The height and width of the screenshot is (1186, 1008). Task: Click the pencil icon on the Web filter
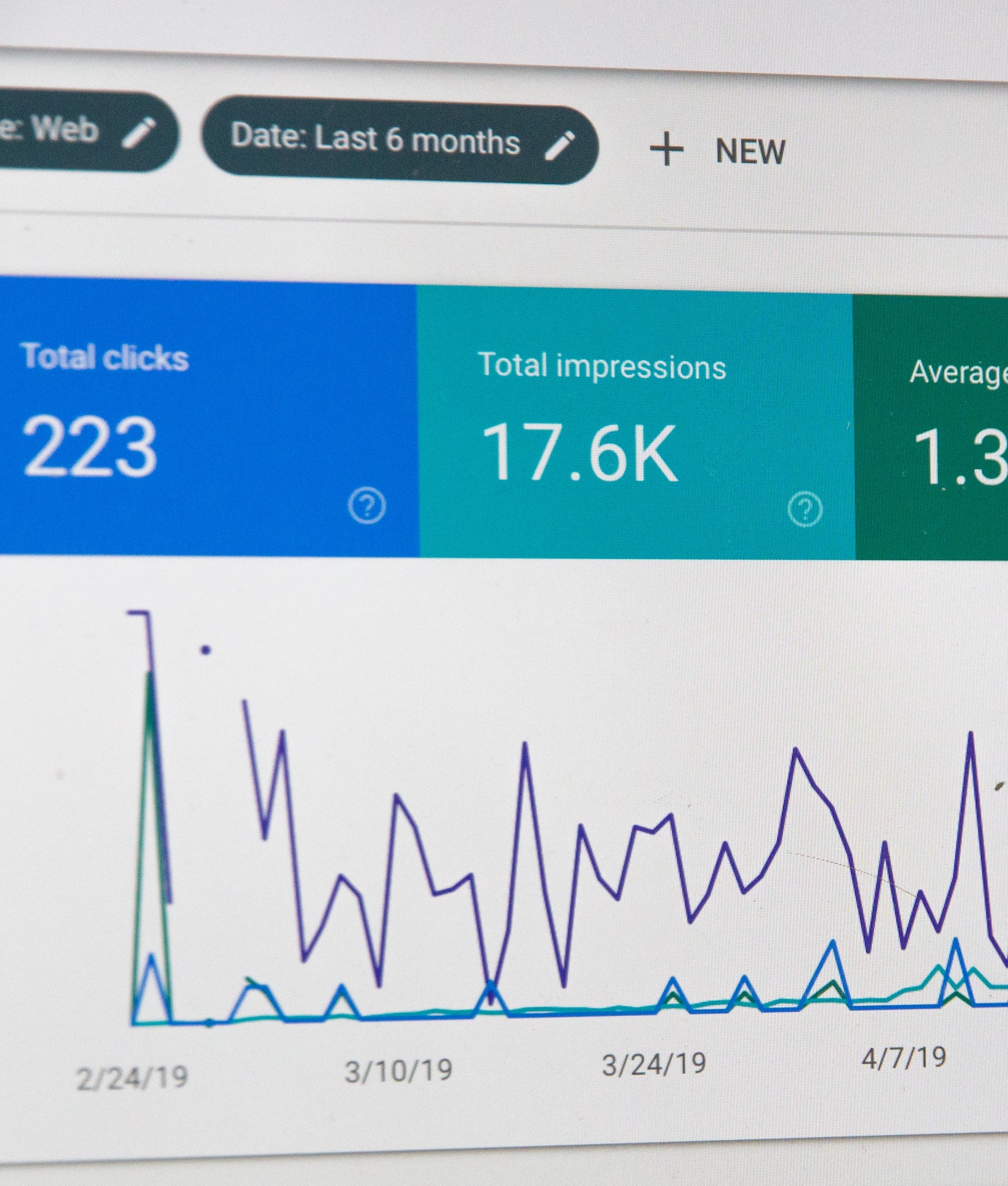pos(138,132)
